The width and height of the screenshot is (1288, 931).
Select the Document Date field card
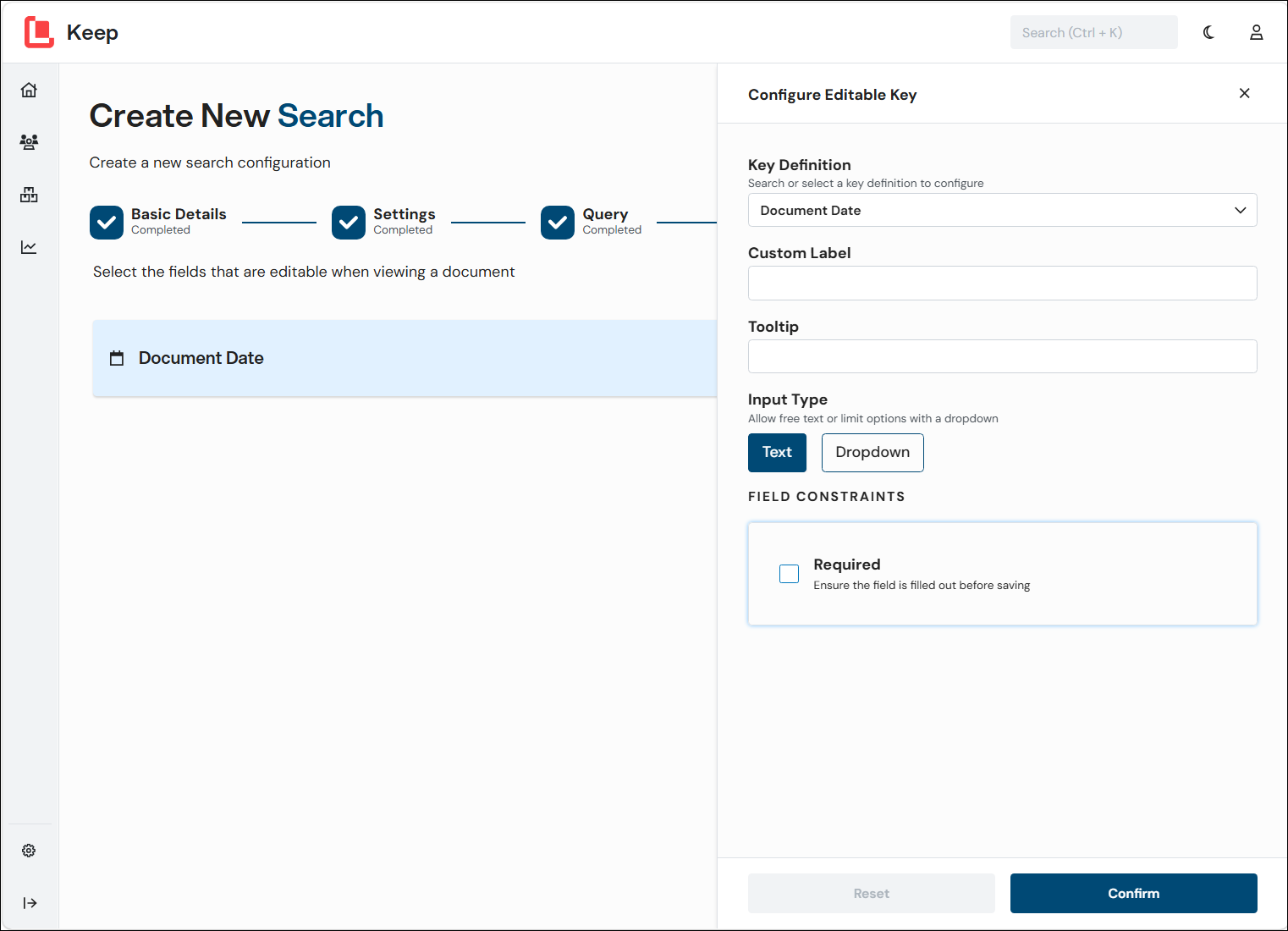coord(405,358)
